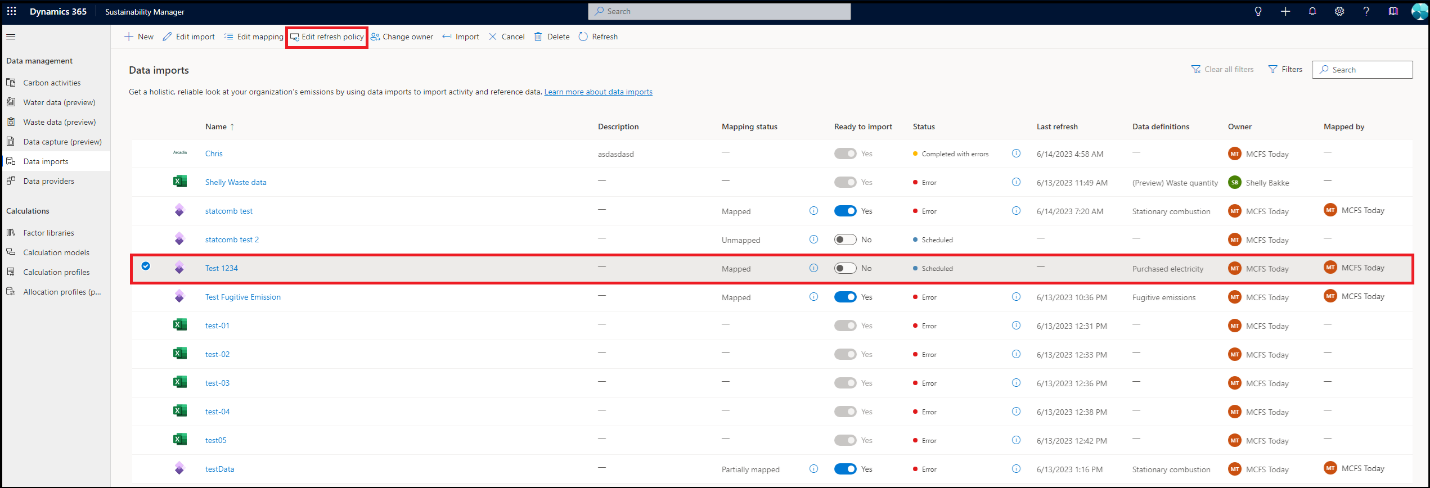Open Calculation models in sidebar
Viewport: 1430px width, 488px height.
pos(55,252)
